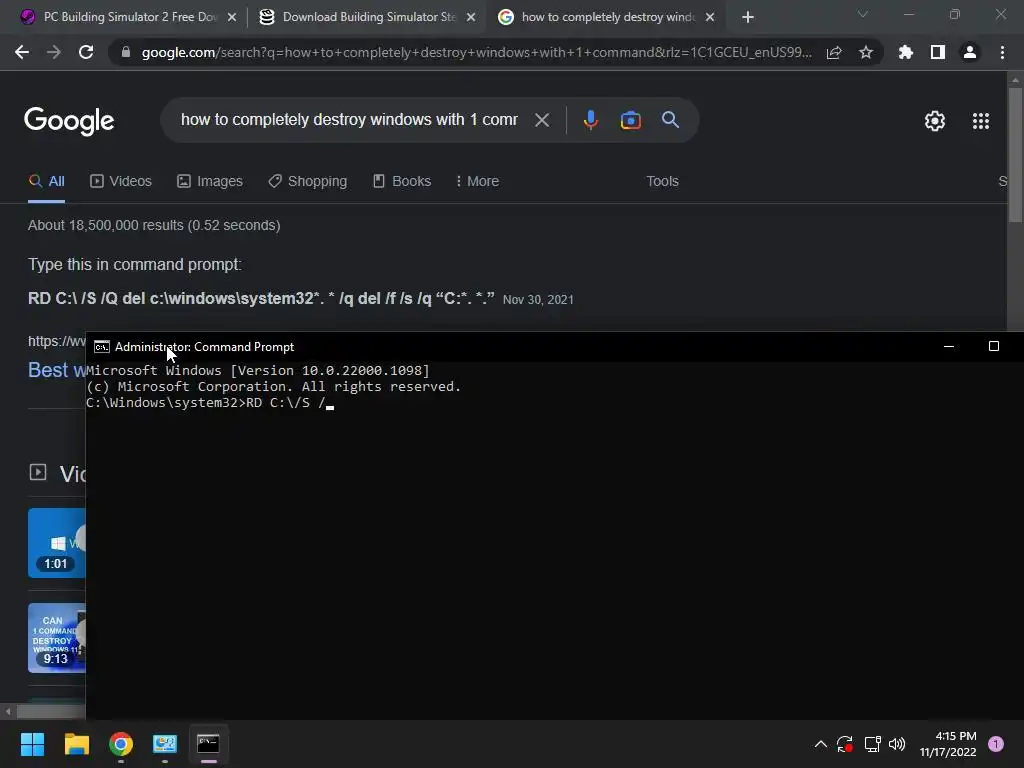Open File Explorer from the taskbar

pos(76,744)
